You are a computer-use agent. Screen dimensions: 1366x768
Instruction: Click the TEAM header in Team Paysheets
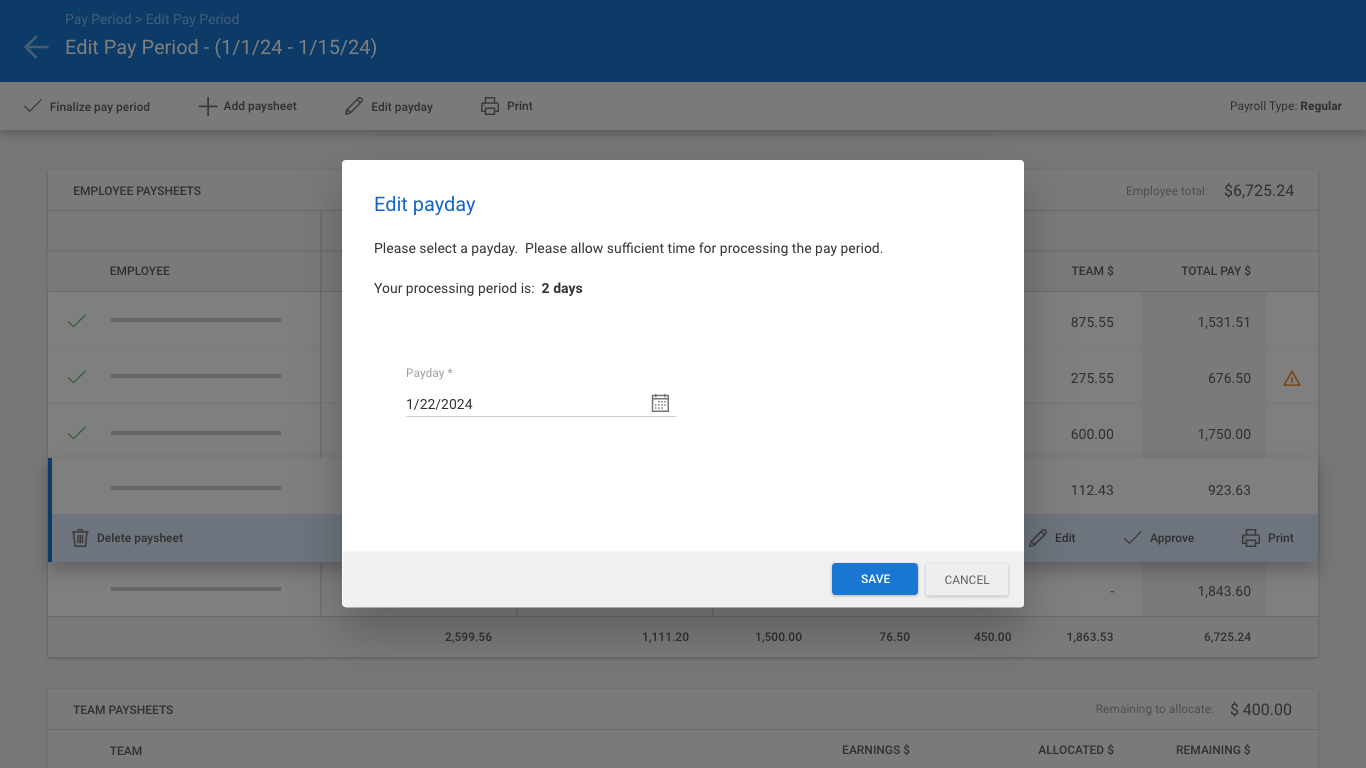click(x=126, y=751)
